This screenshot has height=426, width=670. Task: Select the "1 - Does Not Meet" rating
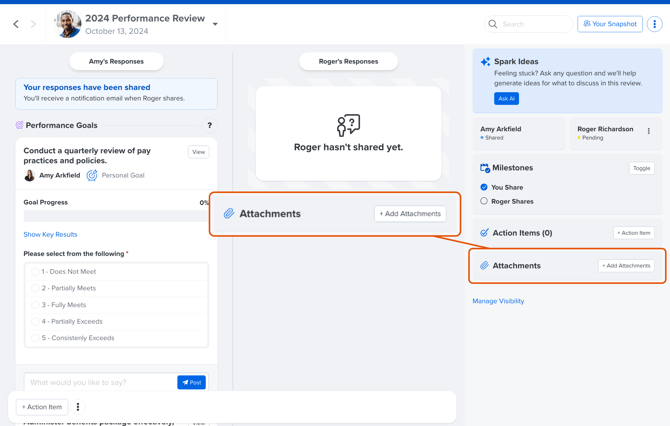tap(35, 272)
